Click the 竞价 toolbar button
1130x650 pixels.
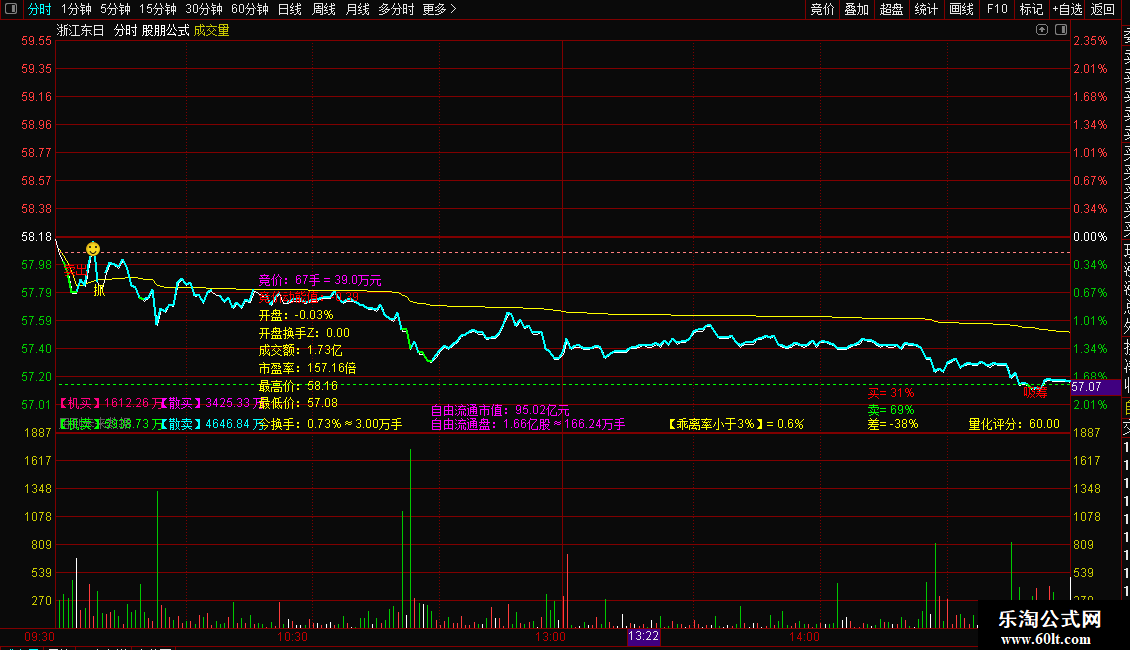pyautogui.click(x=822, y=9)
